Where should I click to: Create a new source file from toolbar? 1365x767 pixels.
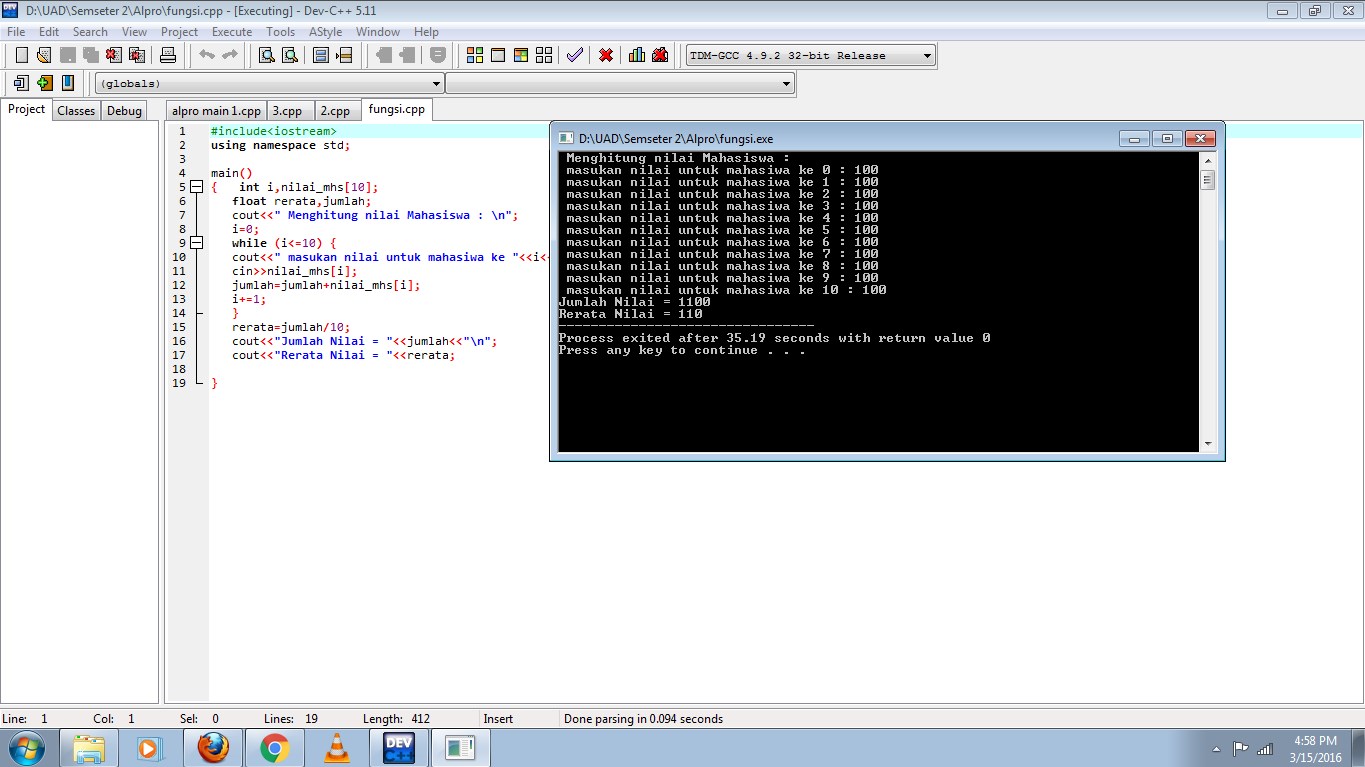pyautogui.click(x=21, y=55)
